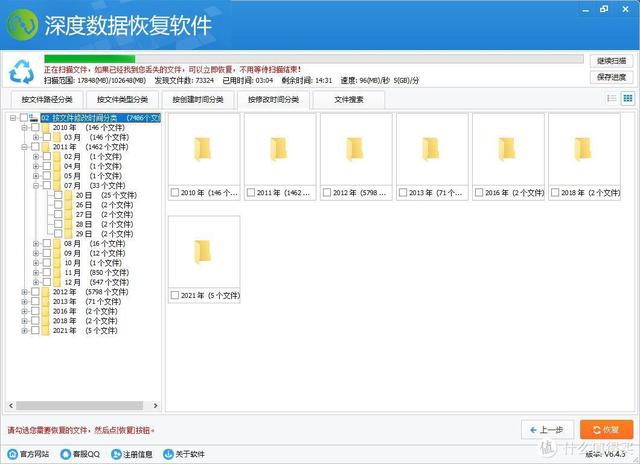Open 关于软件 about icon
The width and height of the screenshot is (640, 464).
coord(168,454)
